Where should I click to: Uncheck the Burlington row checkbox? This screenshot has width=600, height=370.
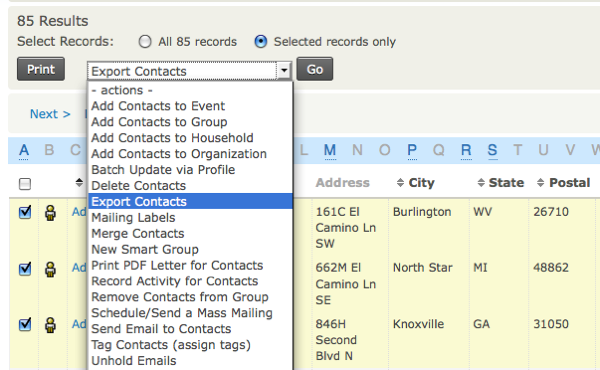25,212
